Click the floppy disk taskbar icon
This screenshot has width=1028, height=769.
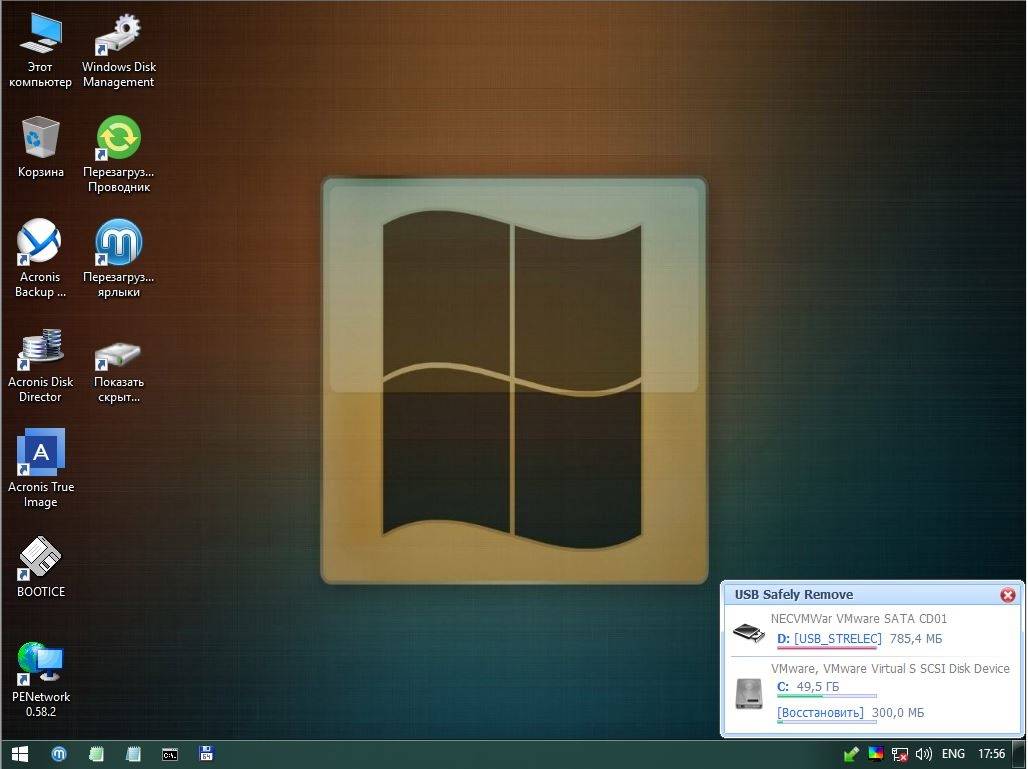click(x=207, y=755)
